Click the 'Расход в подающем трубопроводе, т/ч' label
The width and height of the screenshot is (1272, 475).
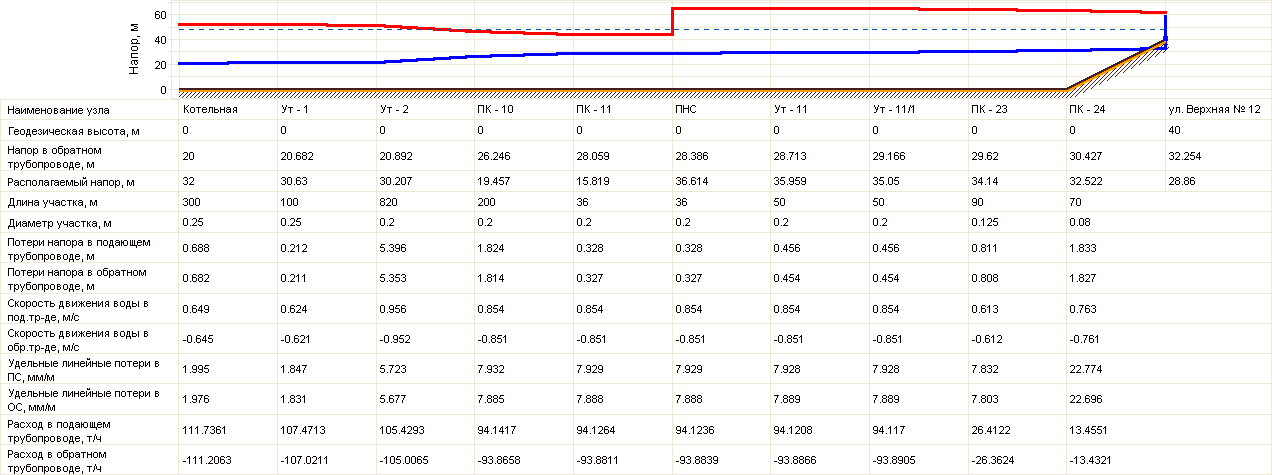pyautogui.click(x=58, y=431)
